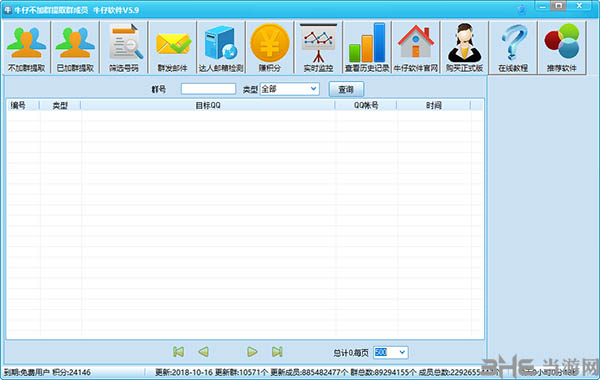Click status text 更新:2018-10-16

coord(184,372)
